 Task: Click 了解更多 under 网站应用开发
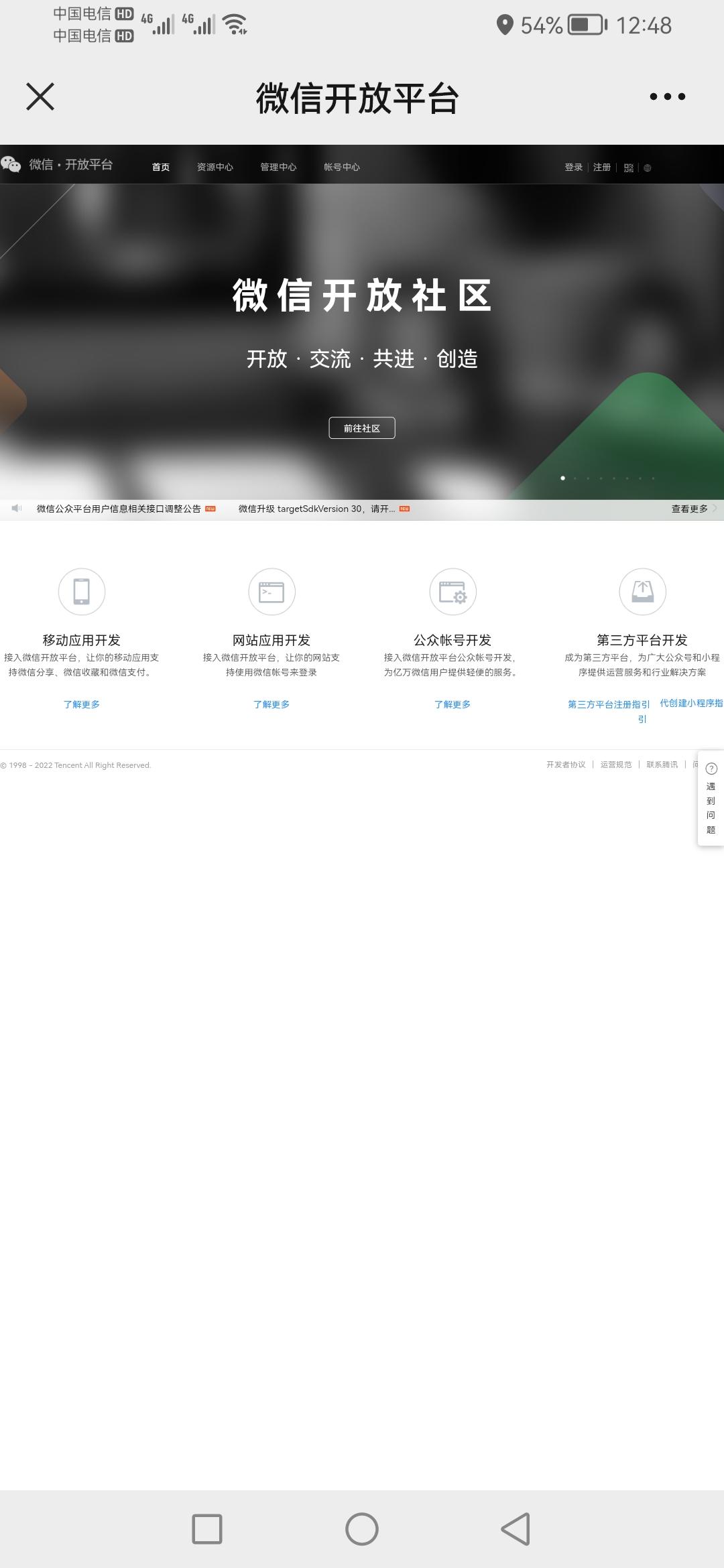(271, 704)
